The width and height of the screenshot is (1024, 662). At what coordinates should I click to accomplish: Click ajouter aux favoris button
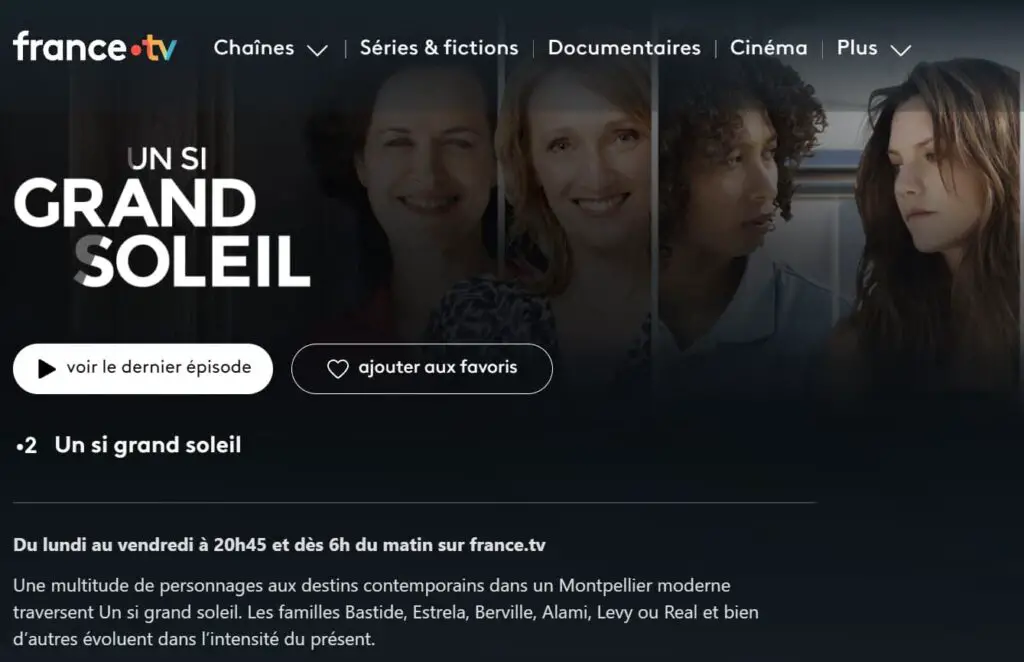pos(422,369)
